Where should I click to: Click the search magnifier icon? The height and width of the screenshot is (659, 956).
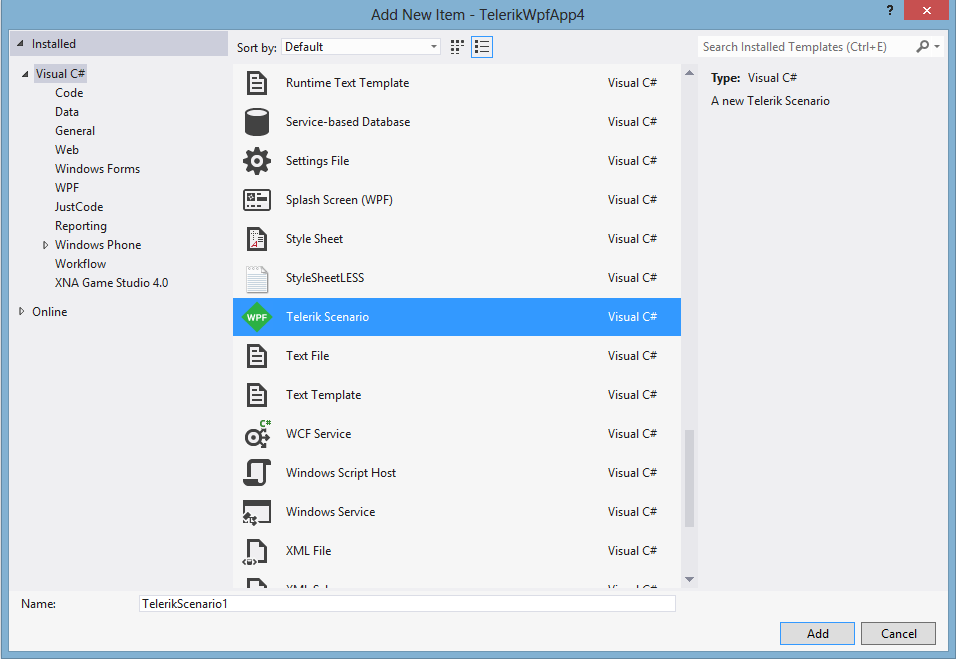pyautogui.click(x=922, y=46)
